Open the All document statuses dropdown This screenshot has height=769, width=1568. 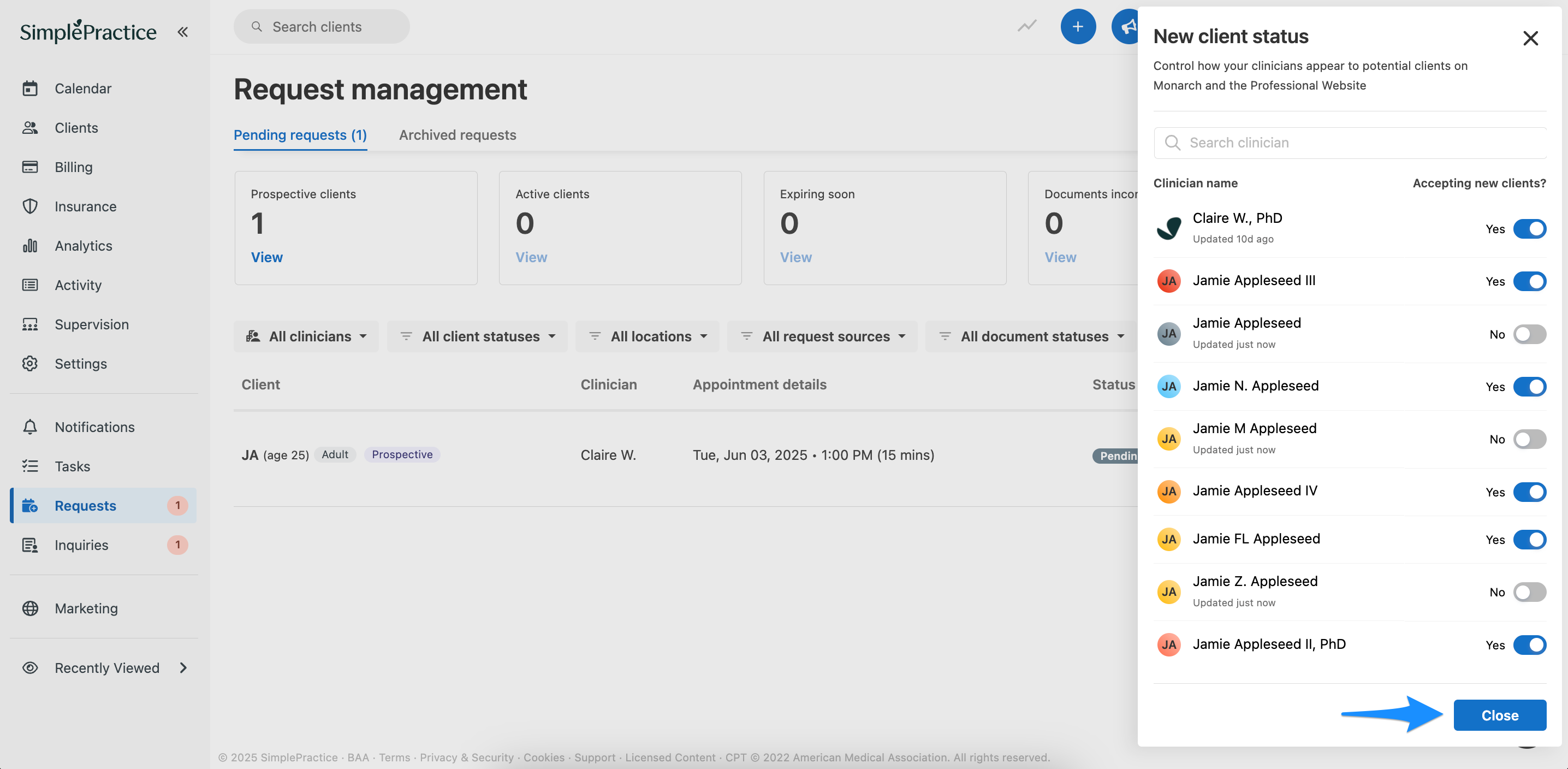click(x=1032, y=336)
